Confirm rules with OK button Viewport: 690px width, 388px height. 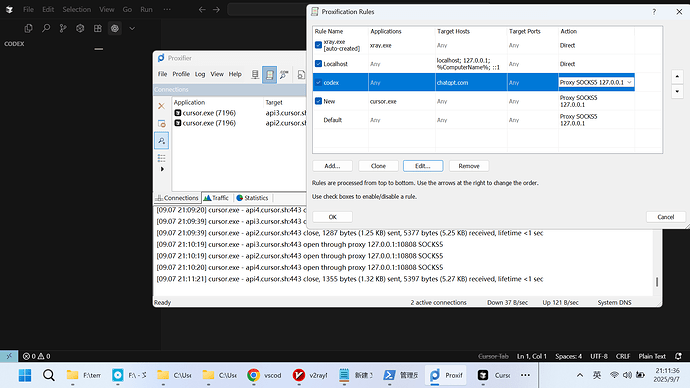pyautogui.click(x=332, y=217)
